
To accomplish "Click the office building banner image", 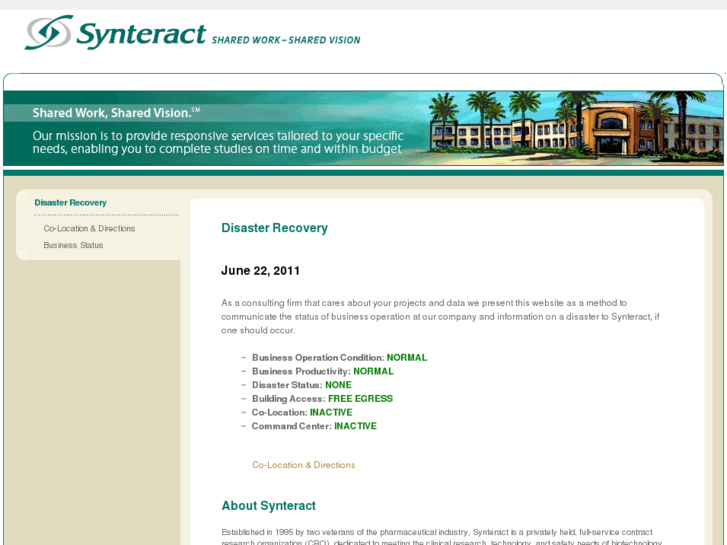I will pos(575,126).
